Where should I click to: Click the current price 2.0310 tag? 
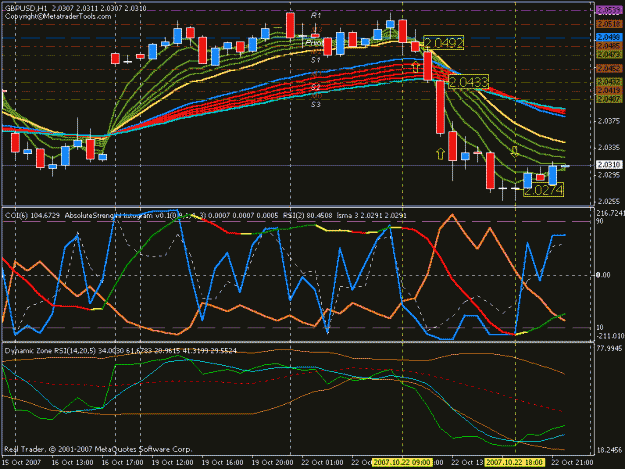click(609, 164)
